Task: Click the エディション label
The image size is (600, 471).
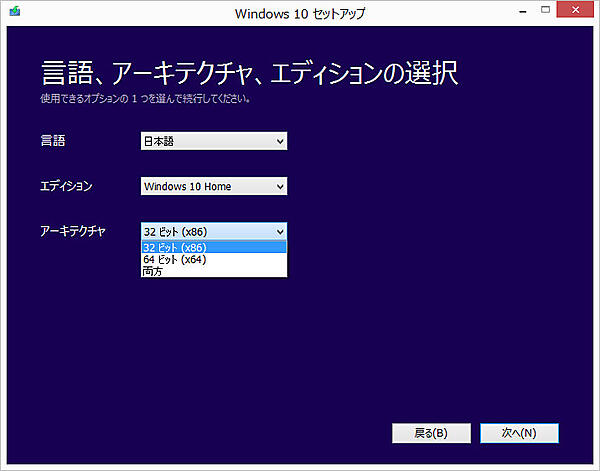Action: coord(66,186)
